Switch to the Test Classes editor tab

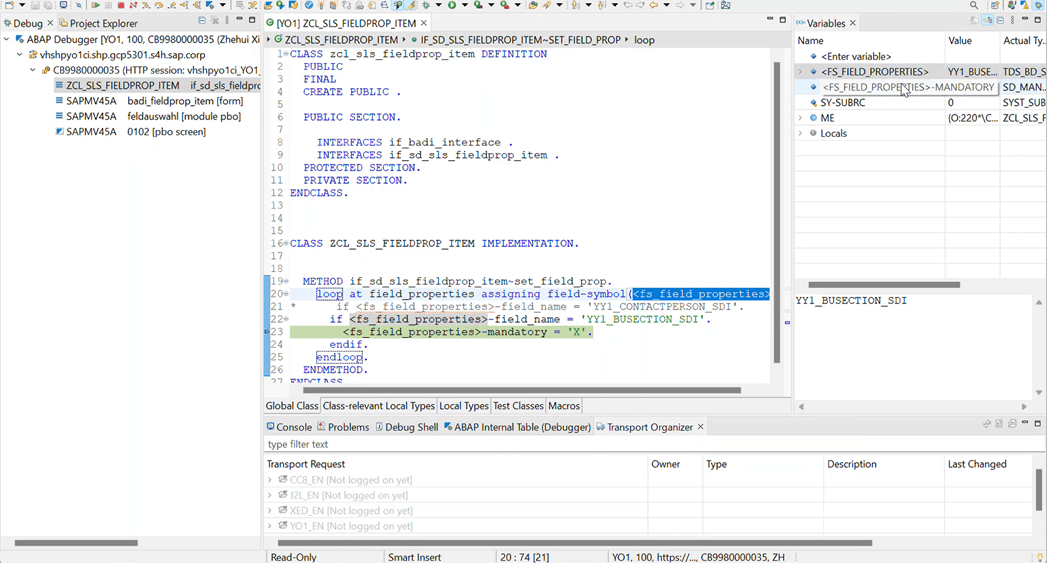tap(518, 406)
